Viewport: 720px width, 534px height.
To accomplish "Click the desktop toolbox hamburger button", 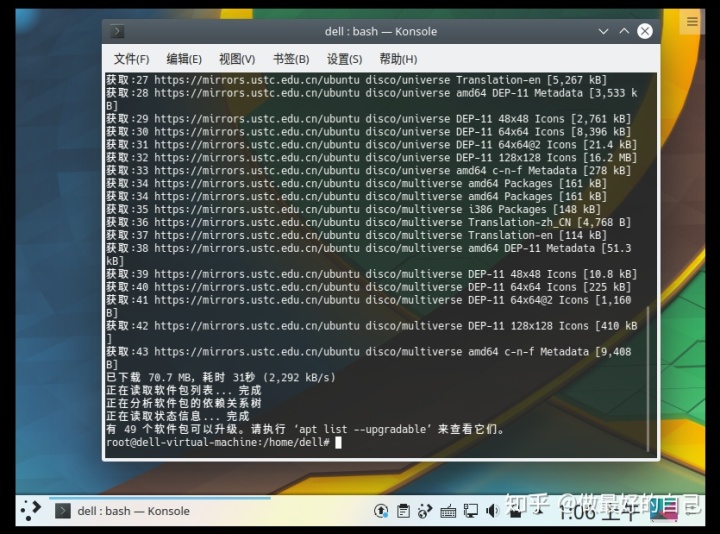I will tap(692, 21).
